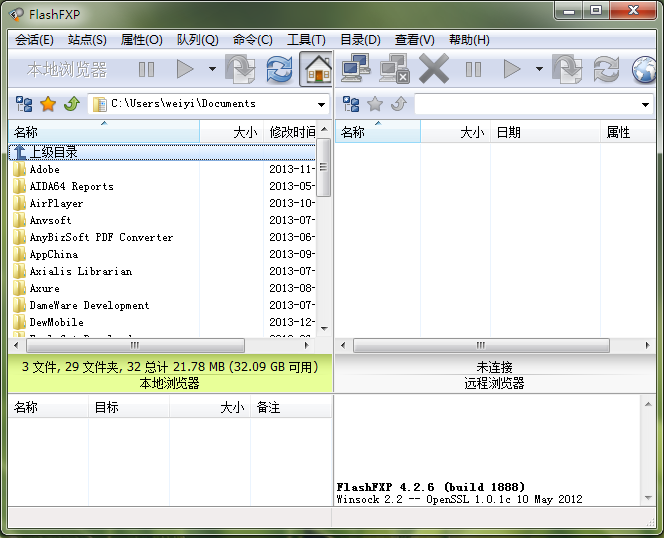The width and height of the screenshot is (664, 538).
Task: Click the globe icon in toolbar
Action: (x=645, y=69)
